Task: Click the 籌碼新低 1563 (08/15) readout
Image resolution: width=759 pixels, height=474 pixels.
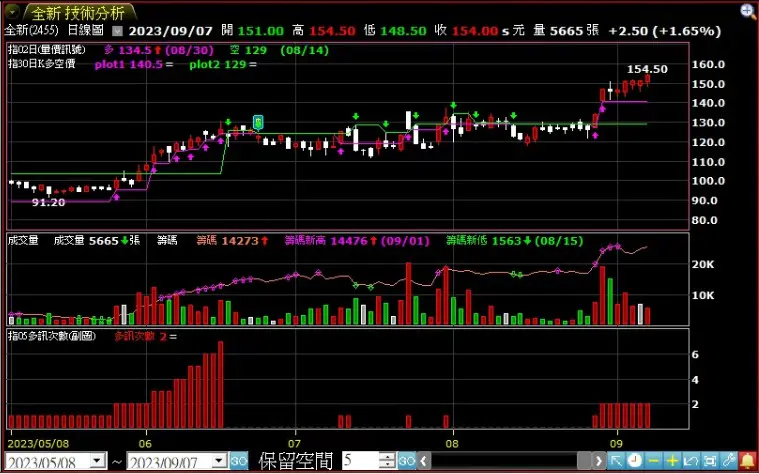Action: pyautogui.click(x=515, y=241)
